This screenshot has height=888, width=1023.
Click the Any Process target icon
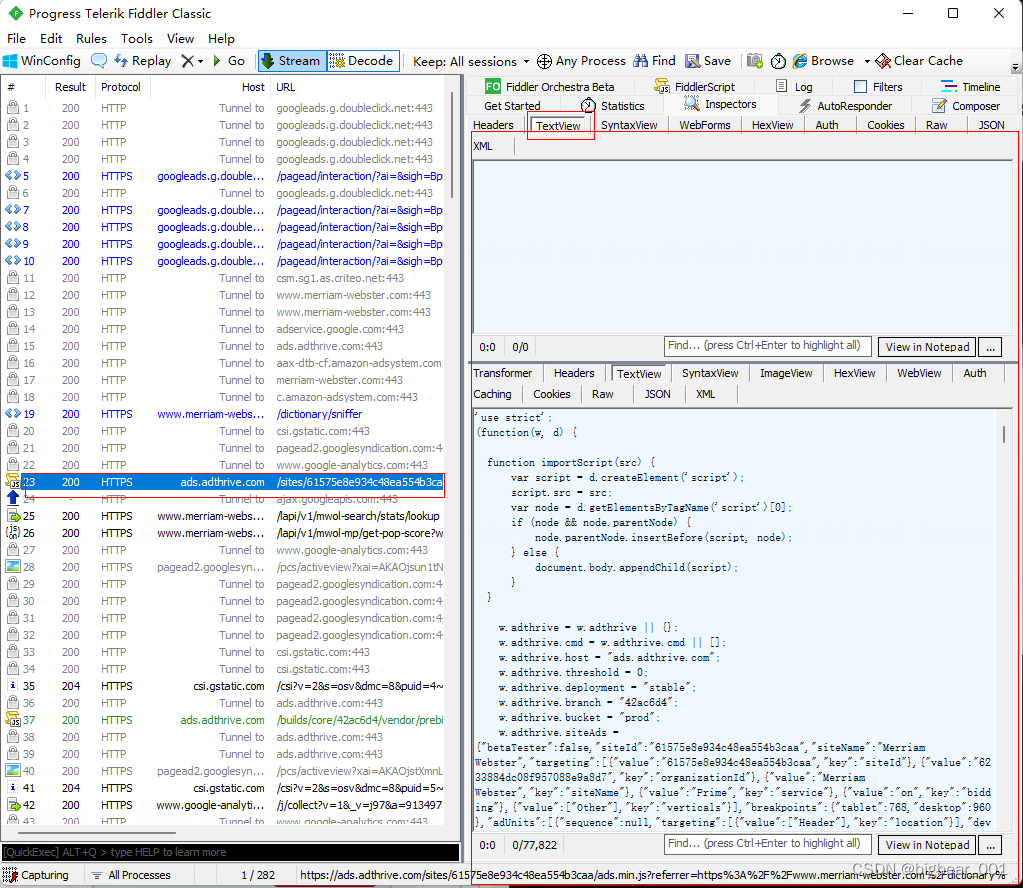pos(544,61)
